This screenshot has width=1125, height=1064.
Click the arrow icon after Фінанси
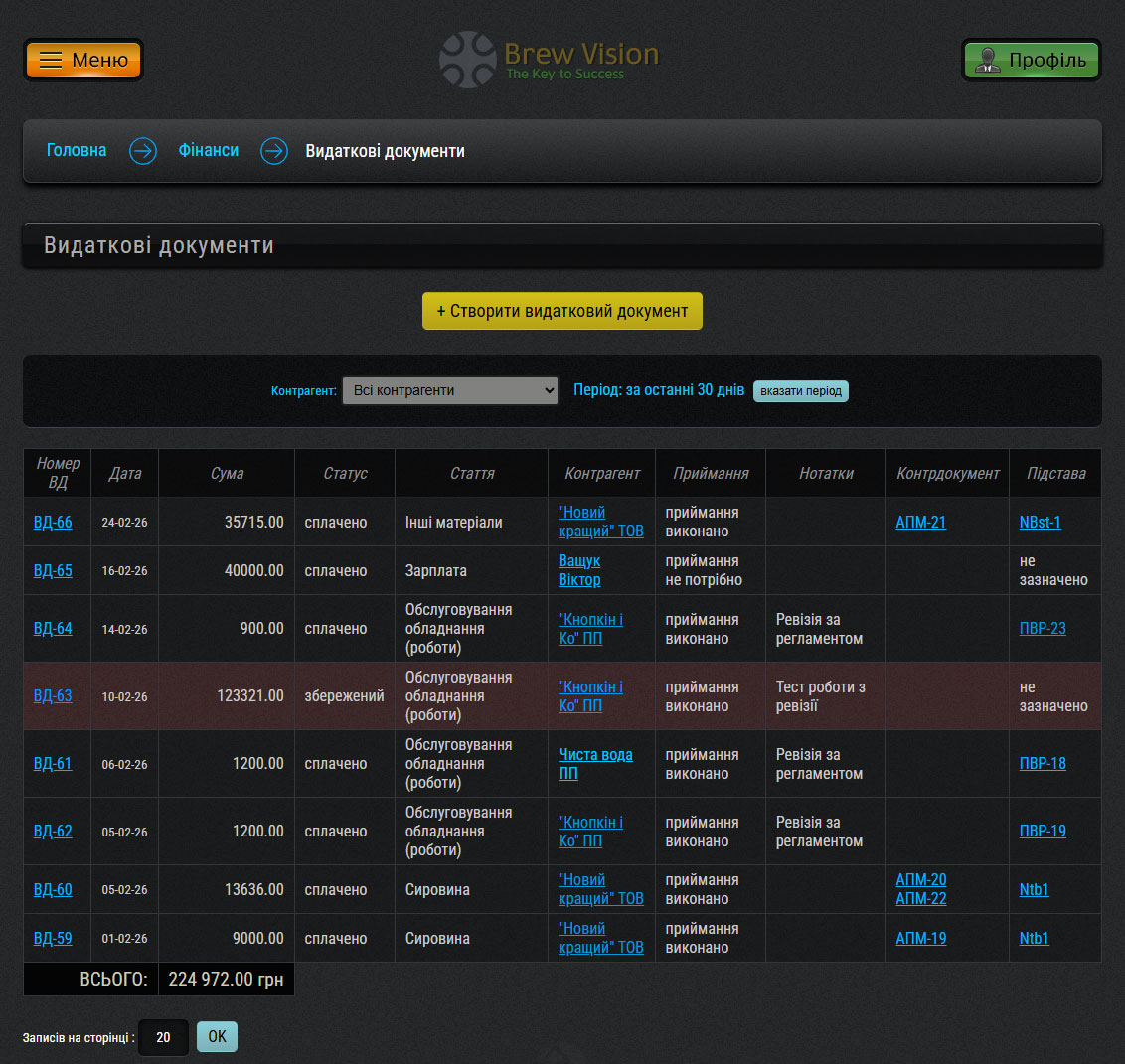tap(274, 151)
